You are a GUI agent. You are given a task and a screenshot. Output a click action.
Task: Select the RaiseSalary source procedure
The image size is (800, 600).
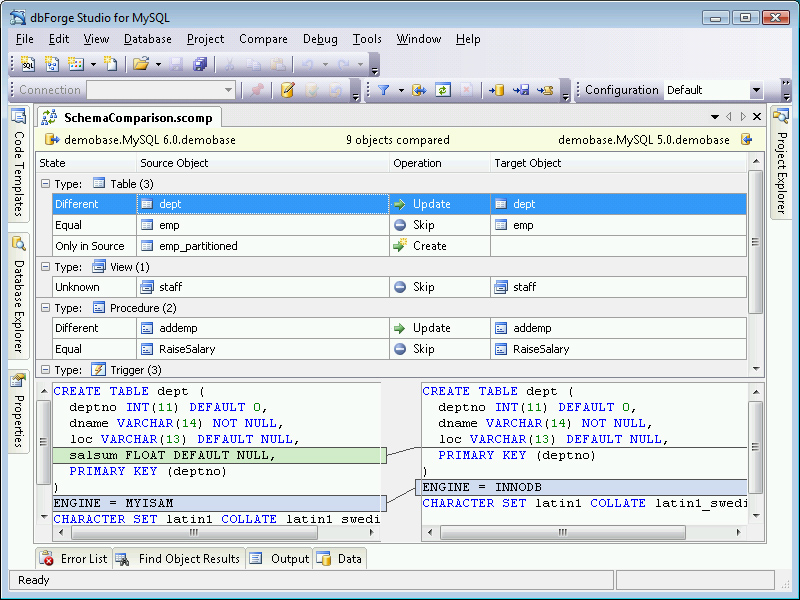point(262,349)
